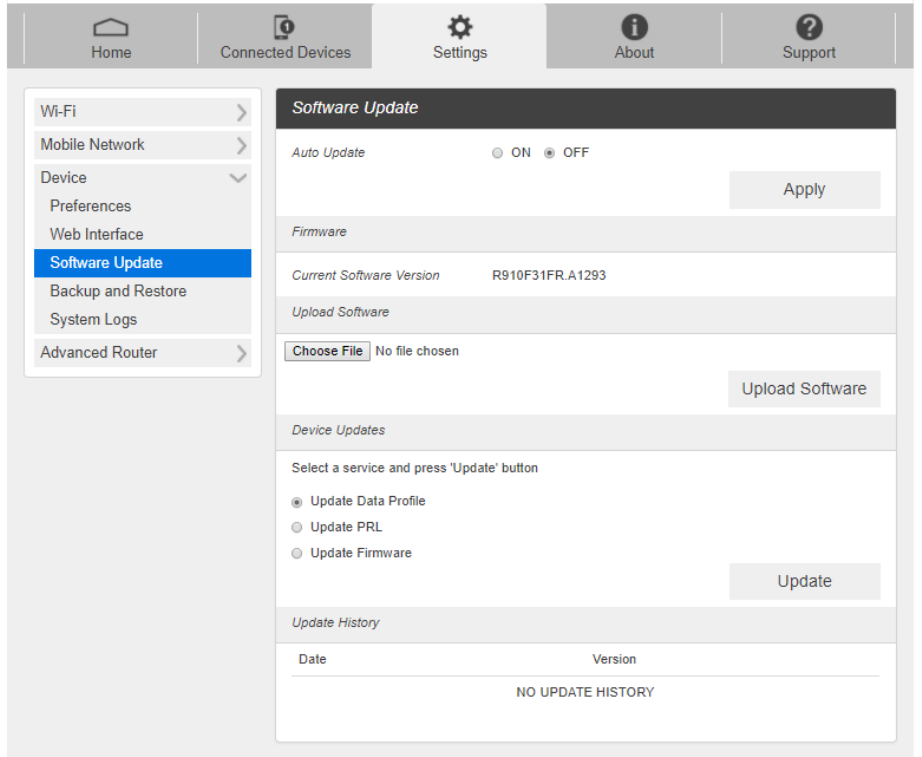This screenshot has width=922, height=757.
Task: Click the Settings gear icon
Action: click(x=460, y=27)
